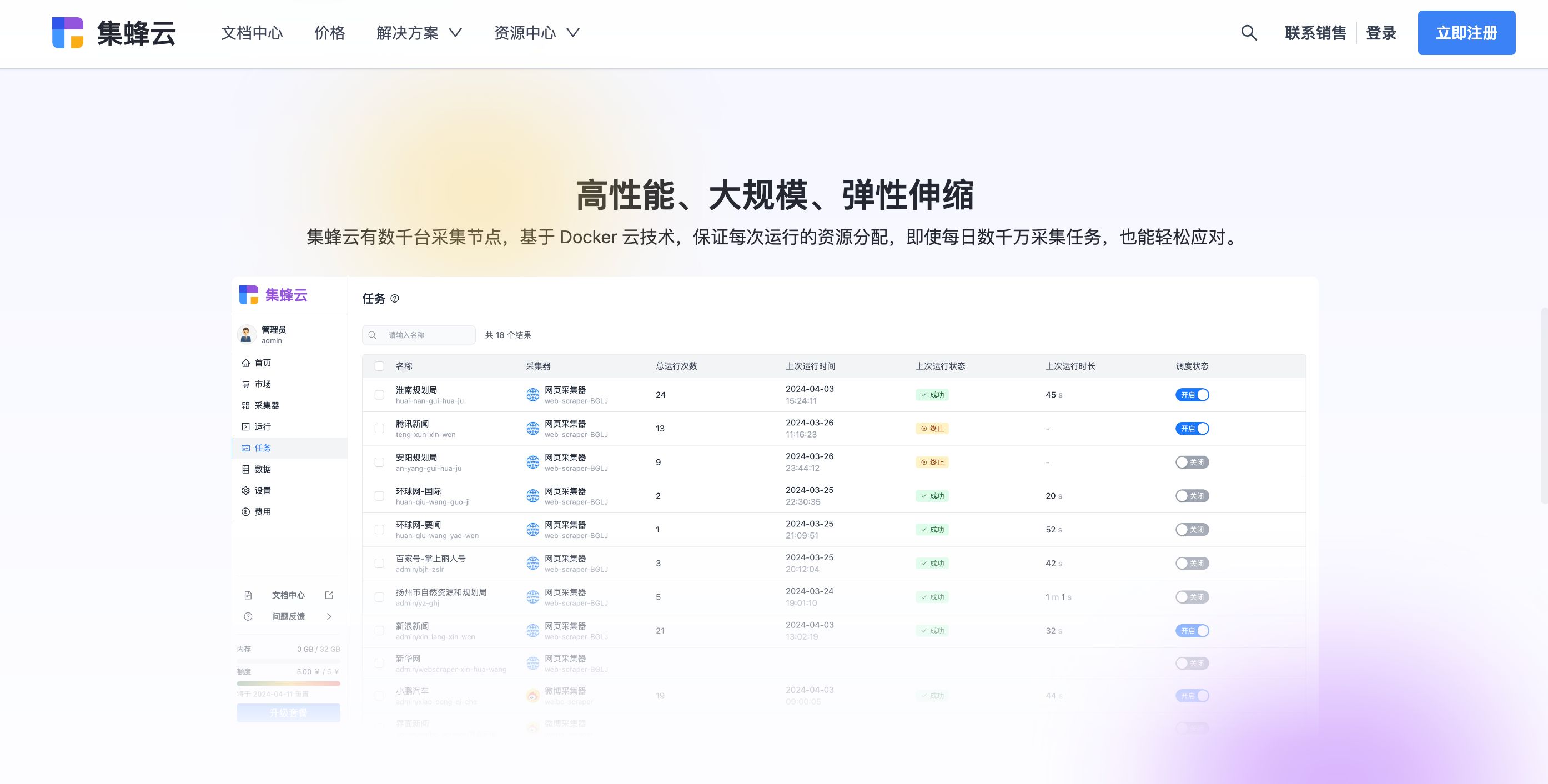The height and width of the screenshot is (784, 1548).
Task: Click the search magnifier icon
Action: pos(1250,33)
